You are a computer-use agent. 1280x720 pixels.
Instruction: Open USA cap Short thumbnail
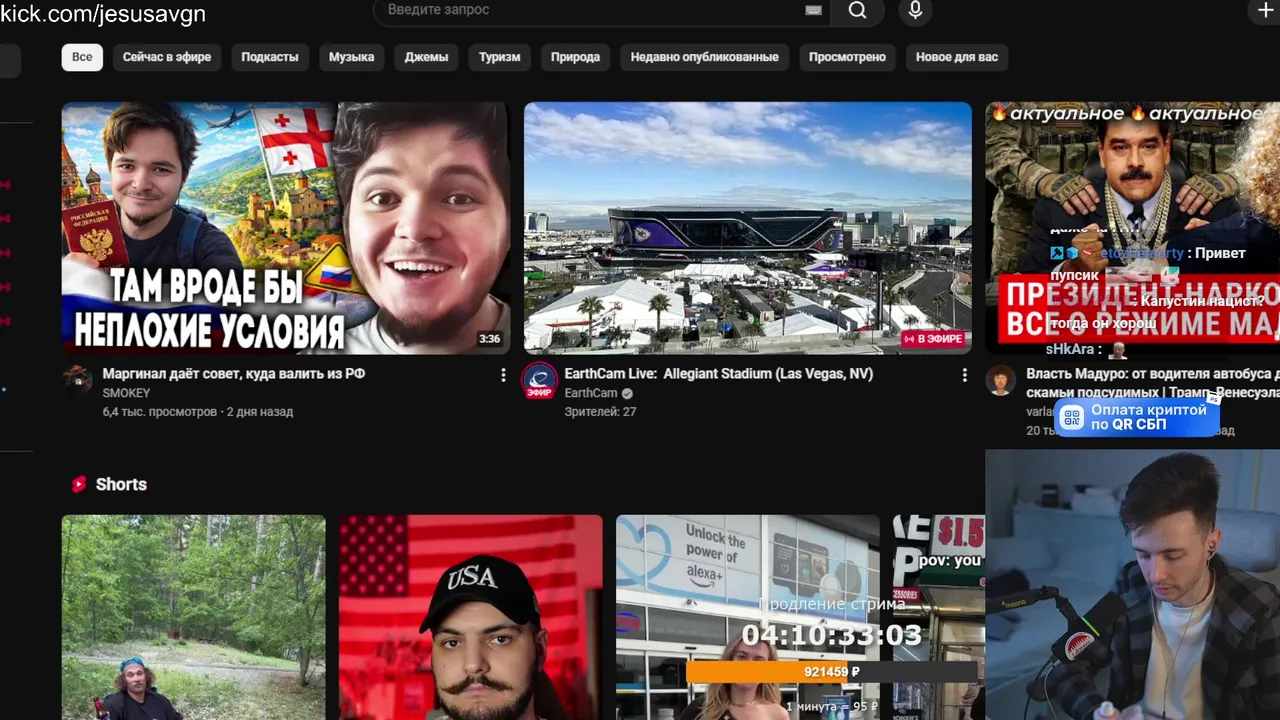tap(471, 617)
